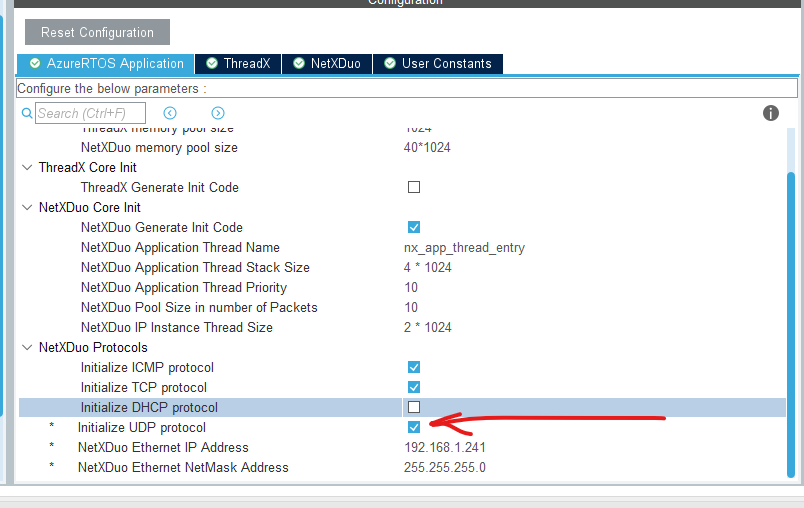The height and width of the screenshot is (508, 804).
Task: Select NetXDuo IP Instance Thread Size label
Action: tap(176, 328)
